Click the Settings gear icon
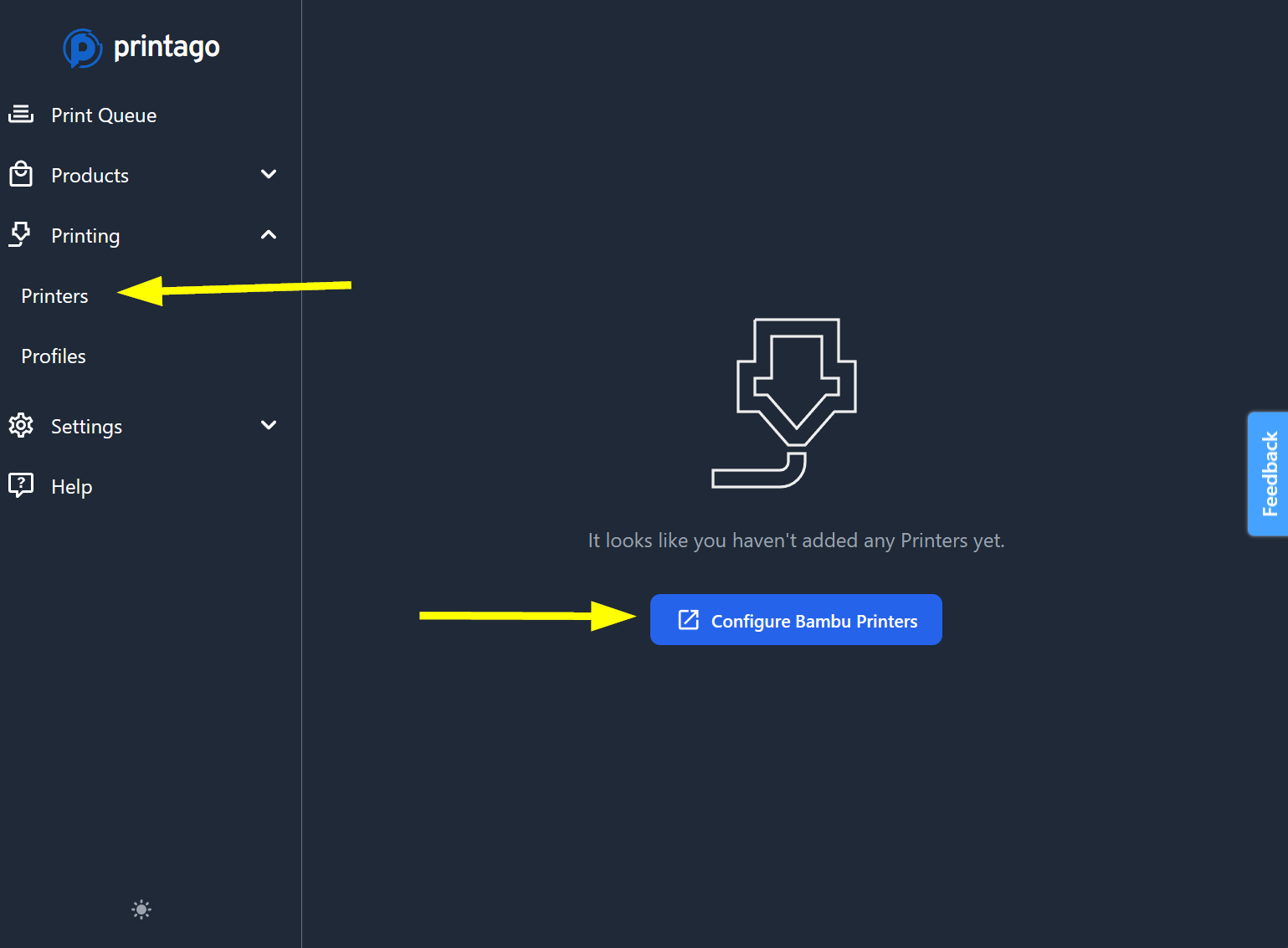The image size is (1288, 948). tap(21, 425)
